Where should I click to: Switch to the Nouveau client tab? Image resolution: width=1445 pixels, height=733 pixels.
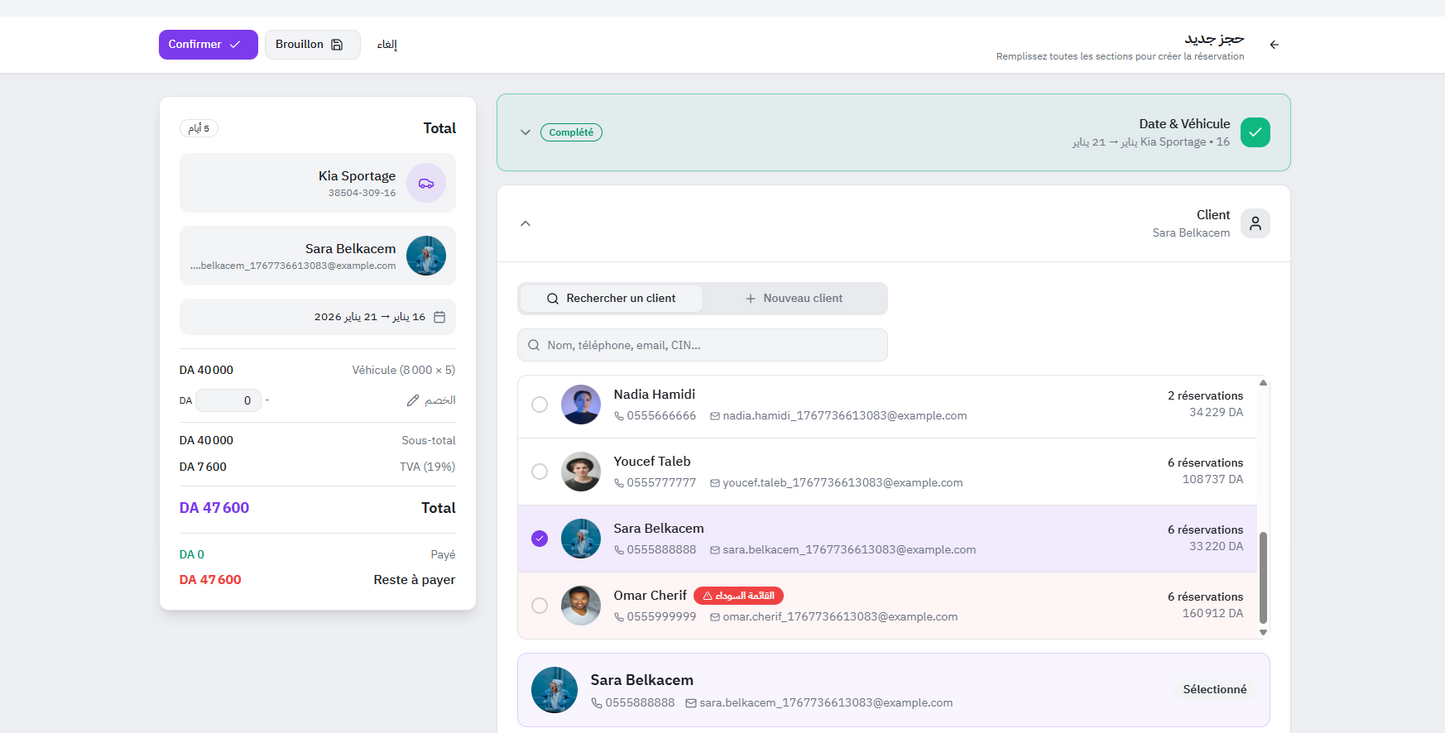[x=794, y=298]
